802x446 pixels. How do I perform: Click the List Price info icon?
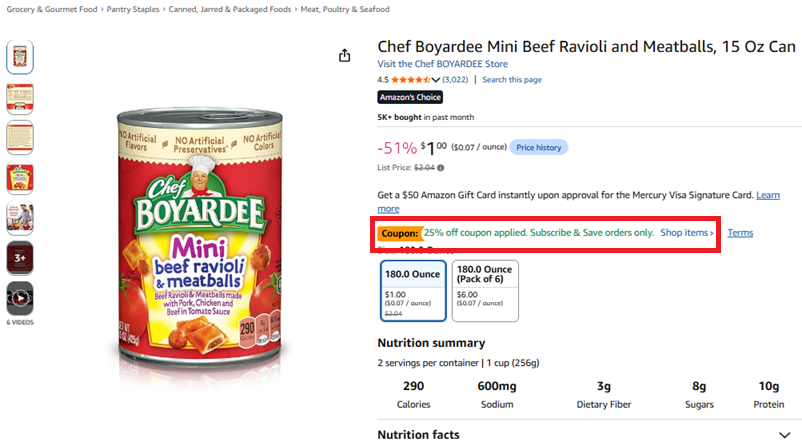pyautogui.click(x=441, y=168)
